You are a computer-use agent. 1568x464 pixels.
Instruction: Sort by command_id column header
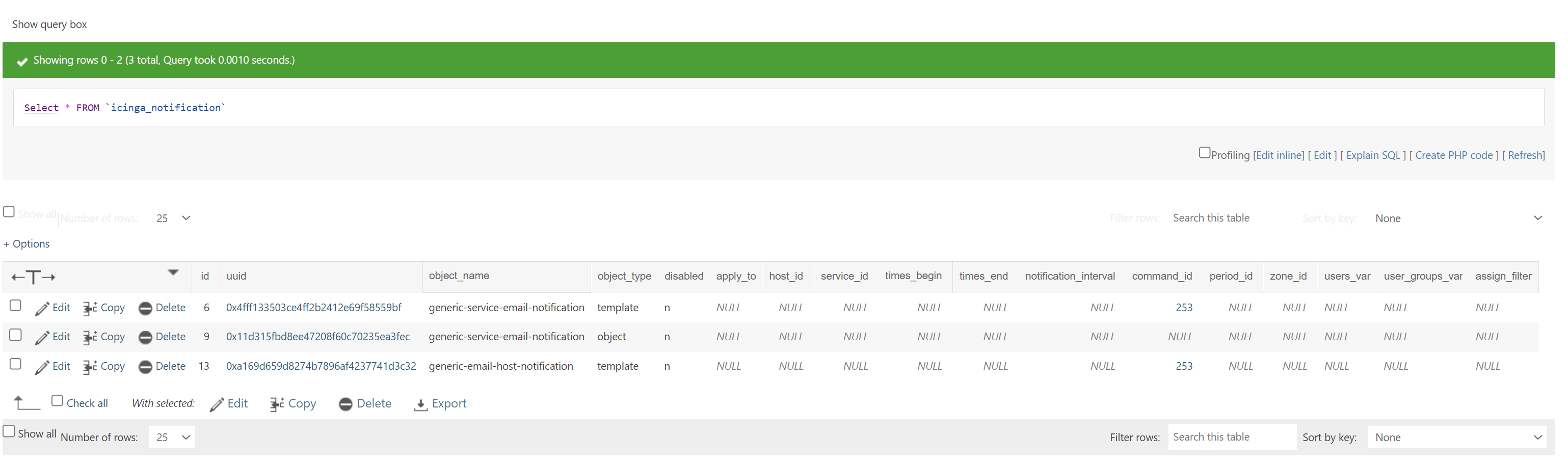coord(1162,277)
